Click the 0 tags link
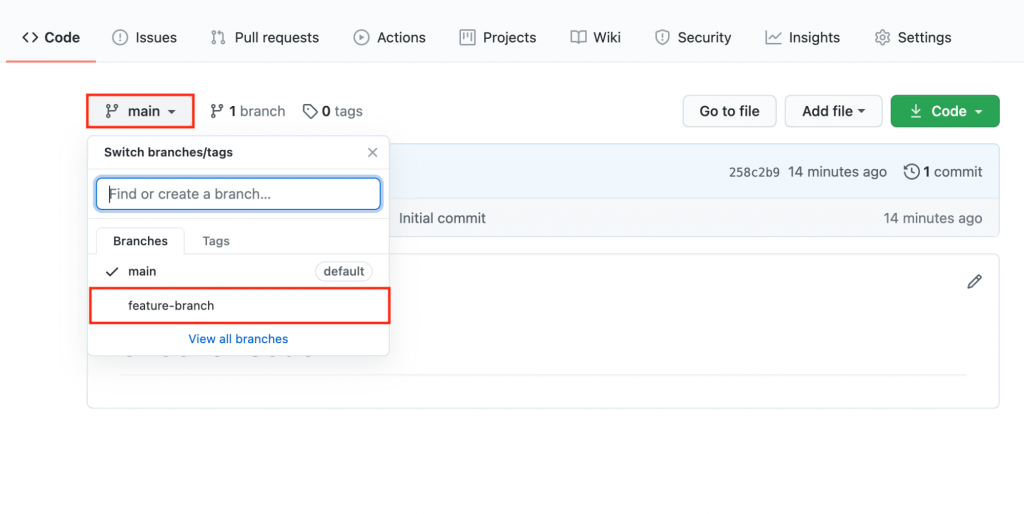 (x=333, y=111)
